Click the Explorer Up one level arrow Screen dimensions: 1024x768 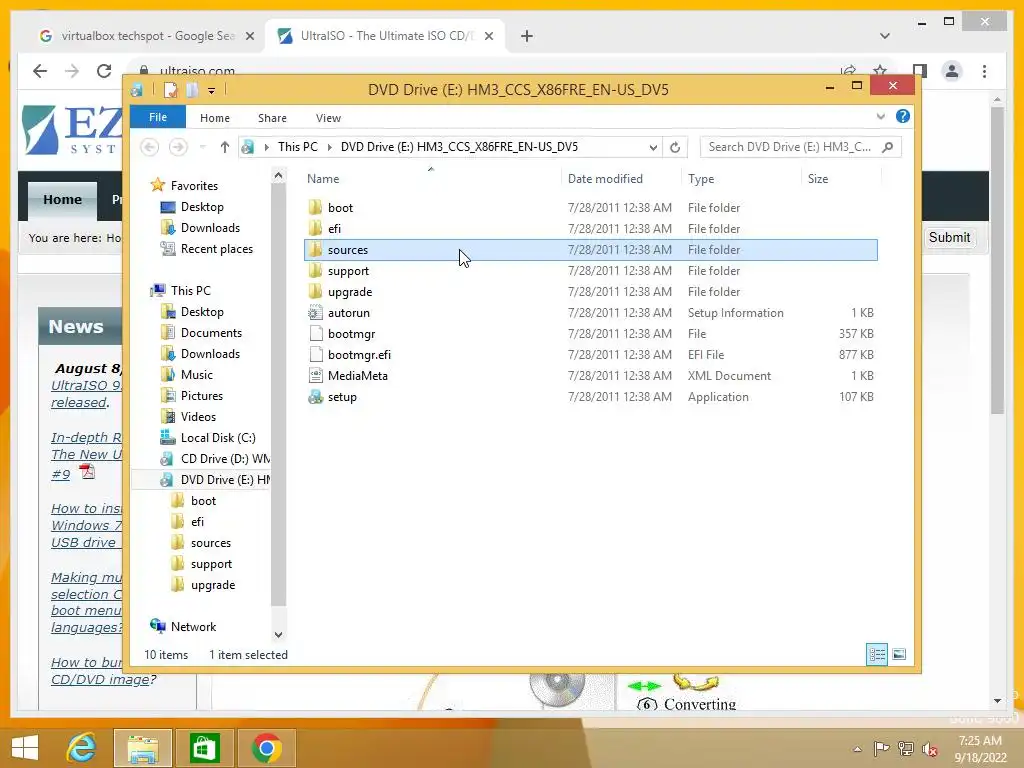(x=225, y=147)
